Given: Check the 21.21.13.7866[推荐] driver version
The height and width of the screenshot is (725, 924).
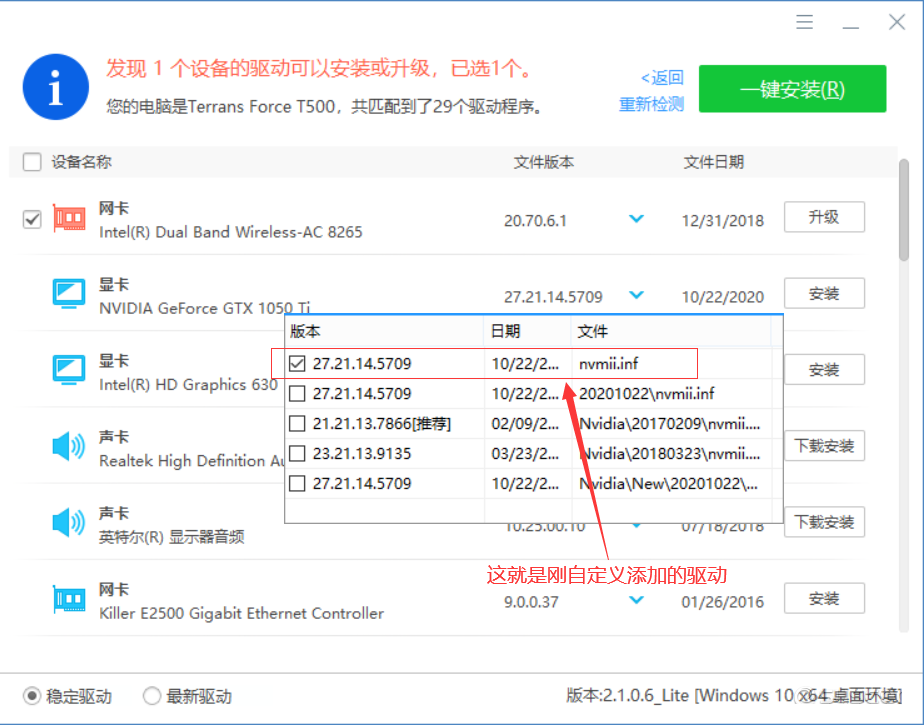Looking at the screenshot, I should tap(298, 423).
